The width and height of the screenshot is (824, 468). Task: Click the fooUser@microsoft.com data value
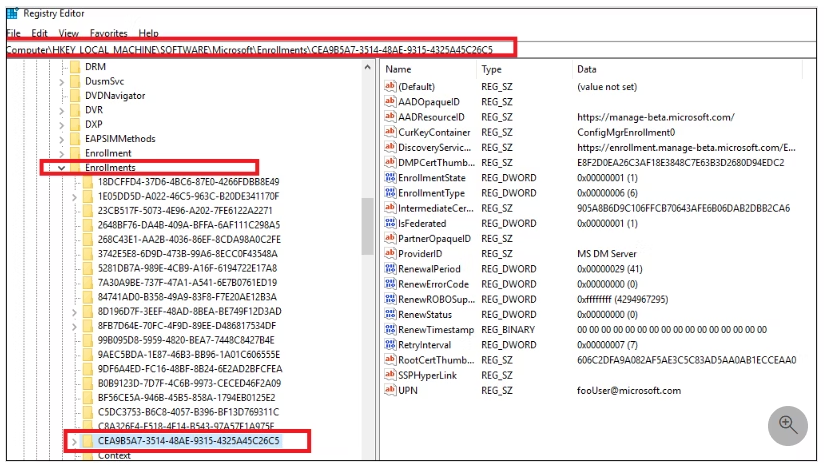click(x=629, y=391)
